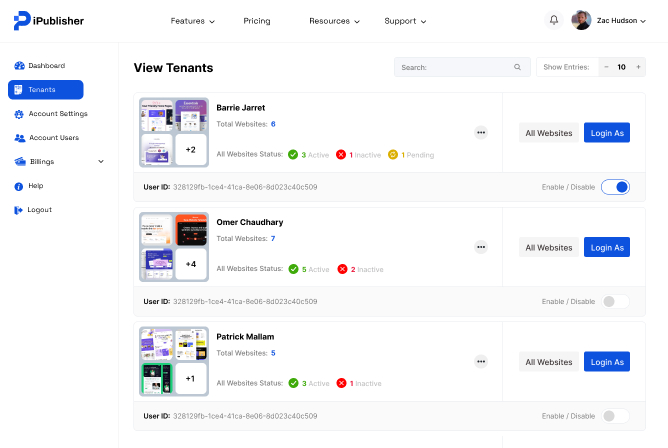Click Barrie Jarret's green active check icon
Image resolution: width=668 pixels, height=448 pixels.
(x=293, y=155)
